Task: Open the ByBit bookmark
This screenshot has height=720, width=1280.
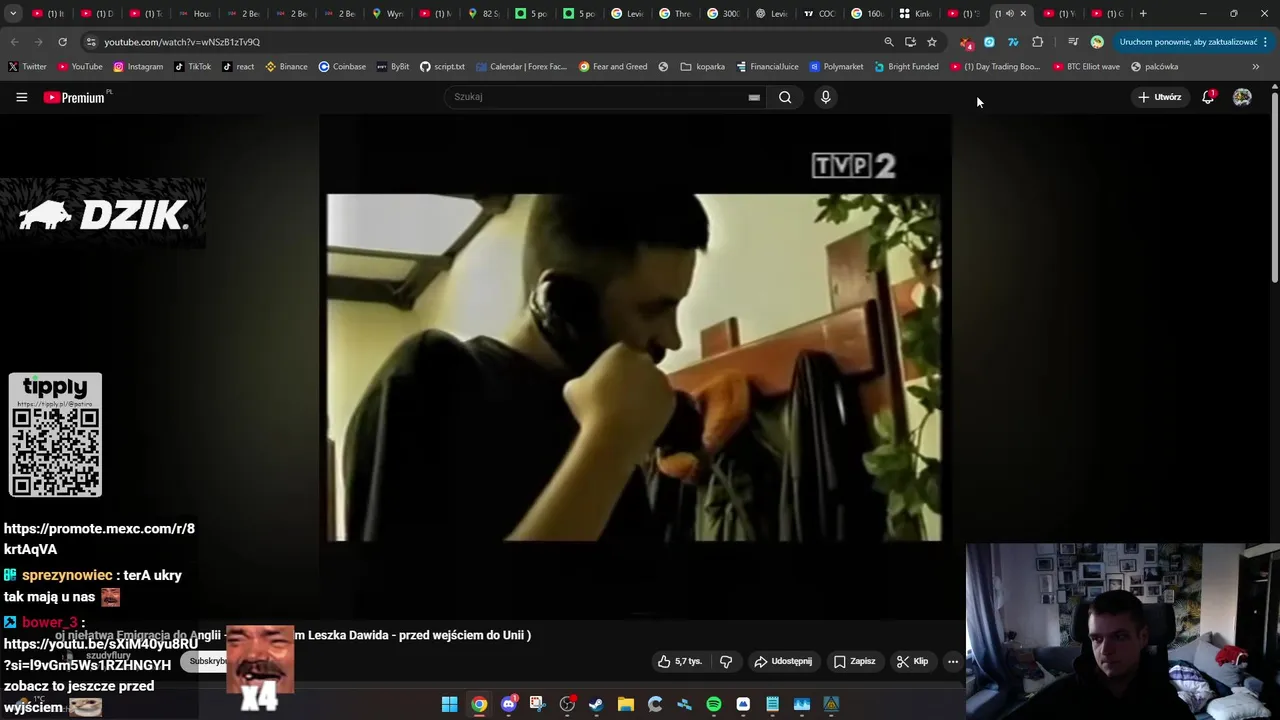Action: (x=393, y=67)
